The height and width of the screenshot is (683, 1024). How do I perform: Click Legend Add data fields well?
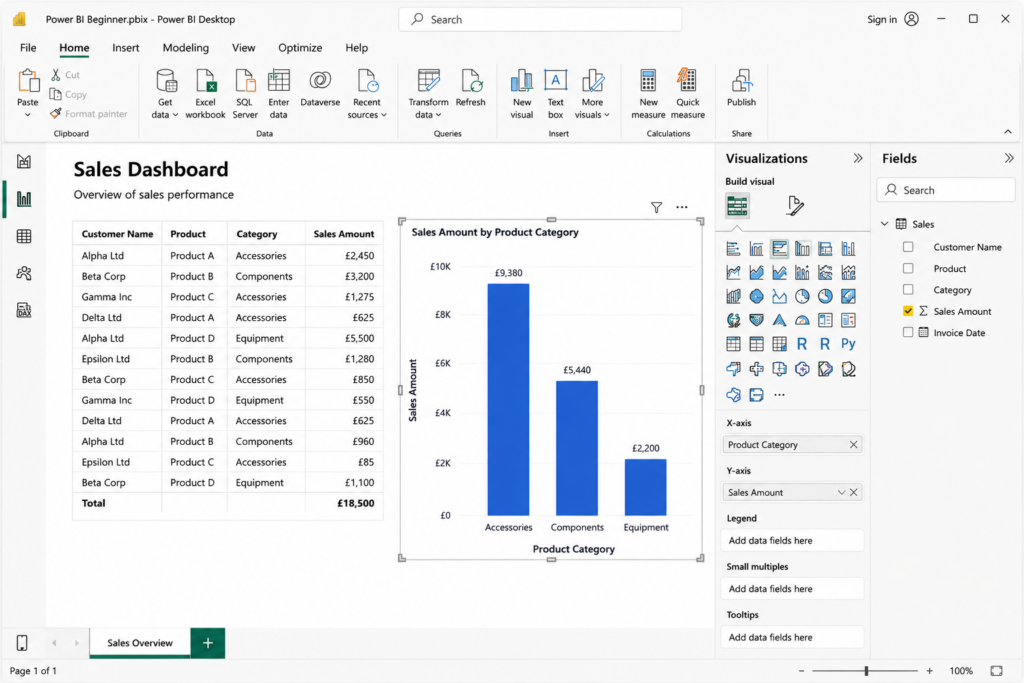(x=792, y=541)
